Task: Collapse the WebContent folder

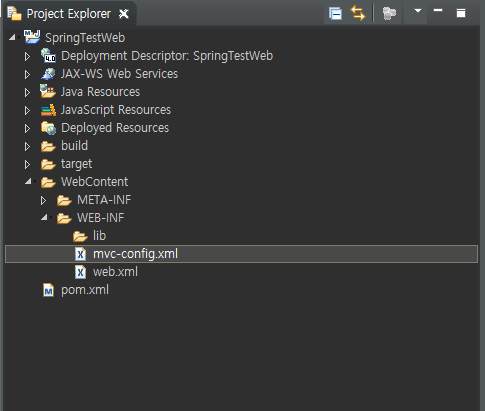Action: [28, 181]
